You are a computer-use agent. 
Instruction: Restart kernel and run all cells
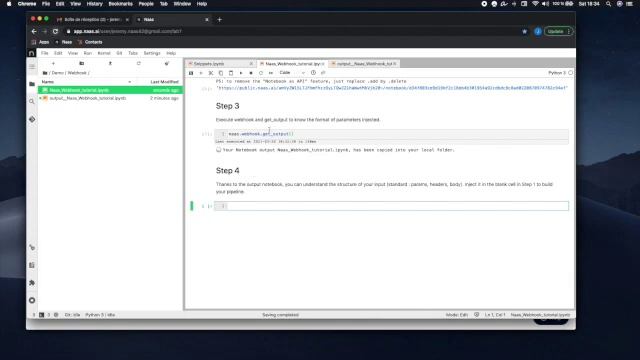click(x=271, y=73)
